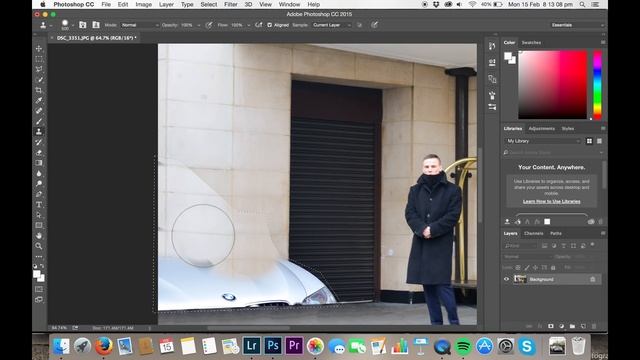Image resolution: width=640 pixels, height=360 pixels.
Task: Open the Layer menu
Action: point(166,4)
